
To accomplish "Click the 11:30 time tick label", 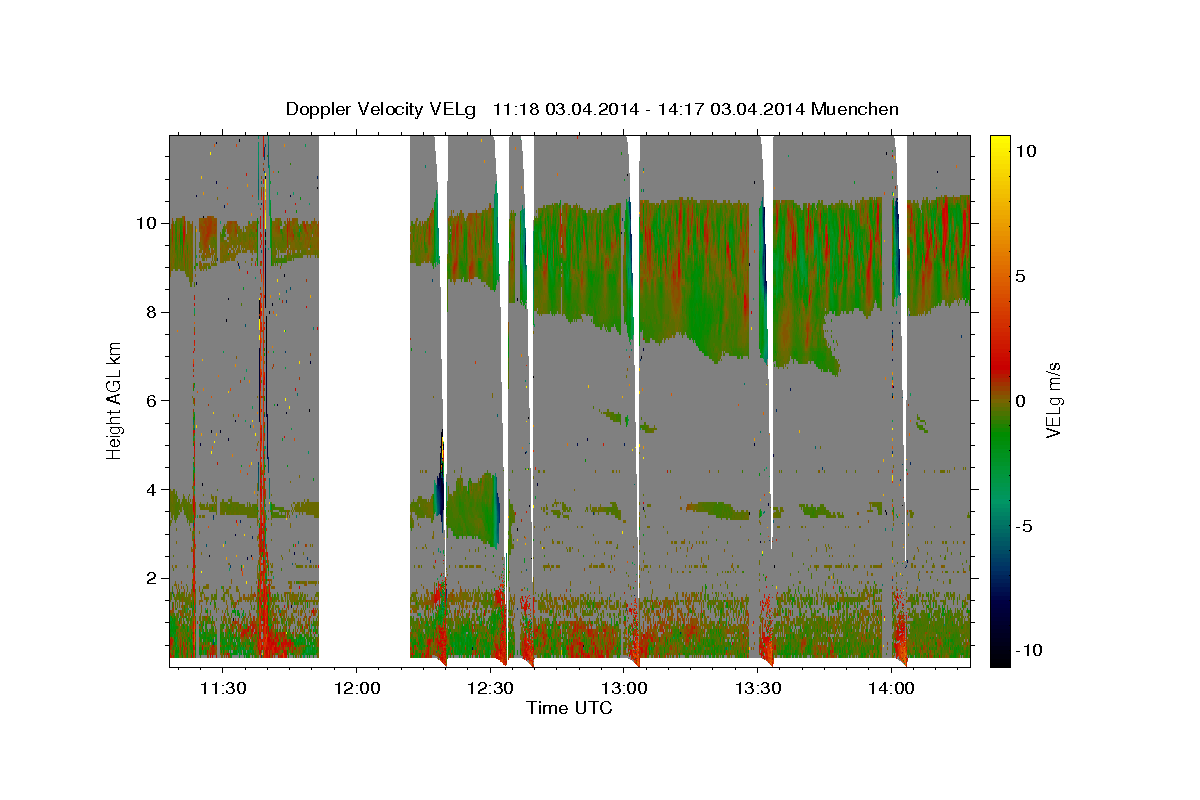I will point(223,688).
